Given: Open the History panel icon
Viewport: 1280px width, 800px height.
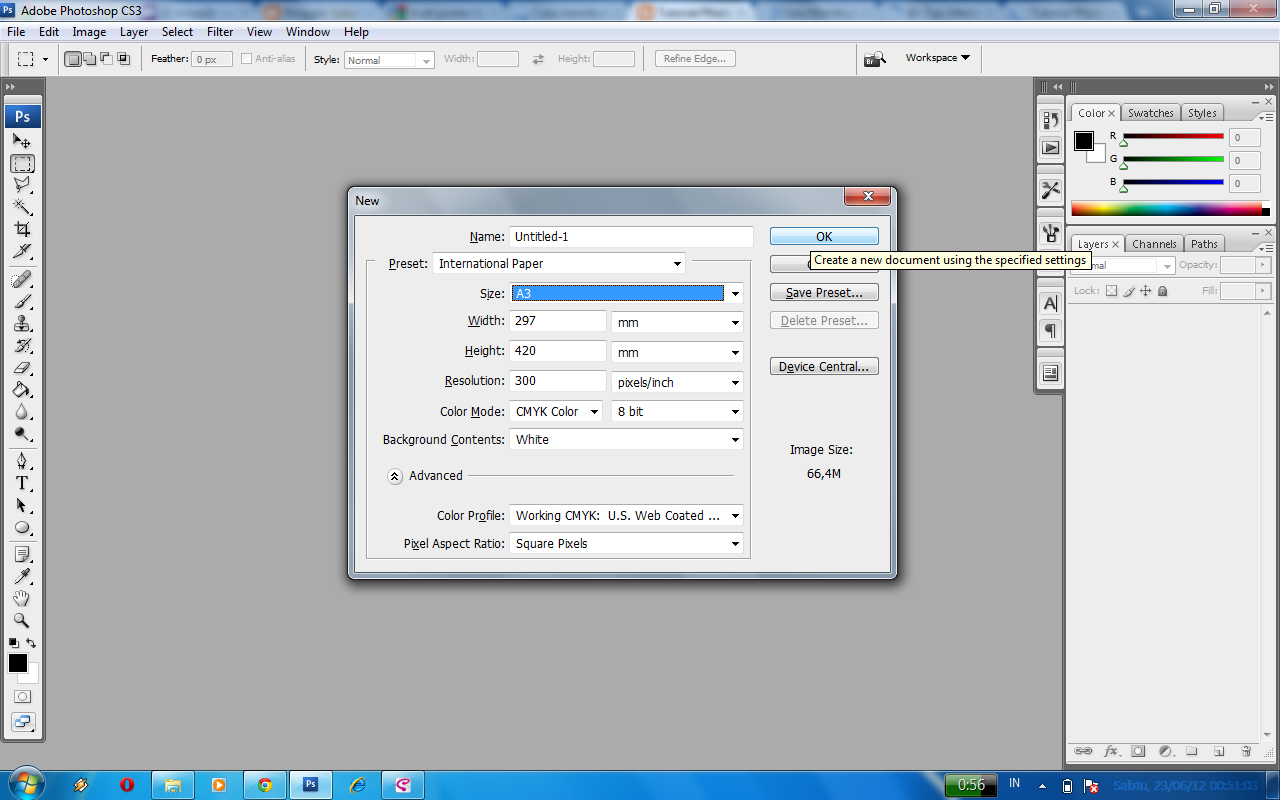Looking at the screenshot, I should (1050, 120).
